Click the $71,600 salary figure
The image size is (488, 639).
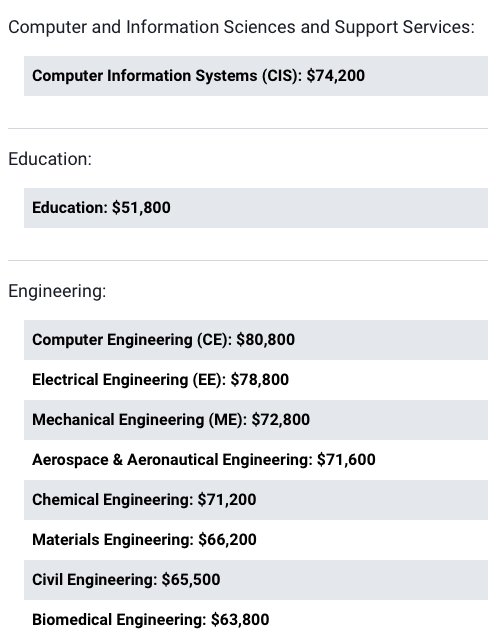[346, 460]
